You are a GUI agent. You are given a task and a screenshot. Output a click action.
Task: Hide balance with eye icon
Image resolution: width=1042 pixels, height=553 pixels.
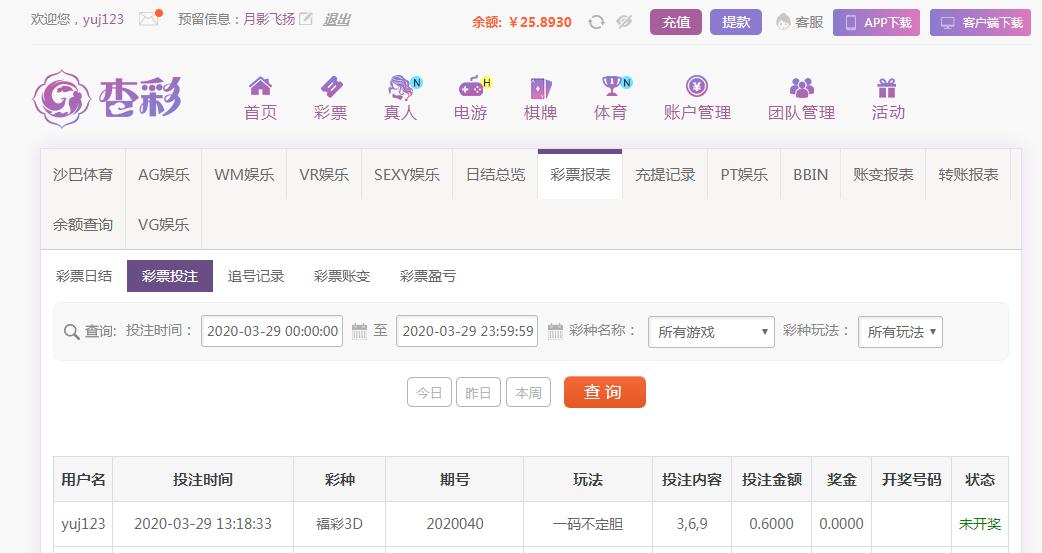point(623,22)
